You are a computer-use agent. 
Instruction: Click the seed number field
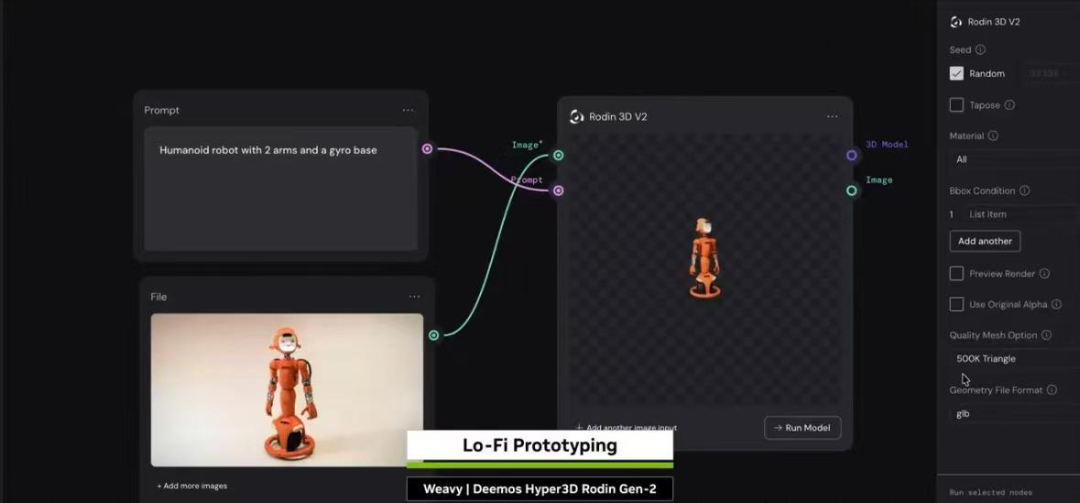(x=1051, y=74)
